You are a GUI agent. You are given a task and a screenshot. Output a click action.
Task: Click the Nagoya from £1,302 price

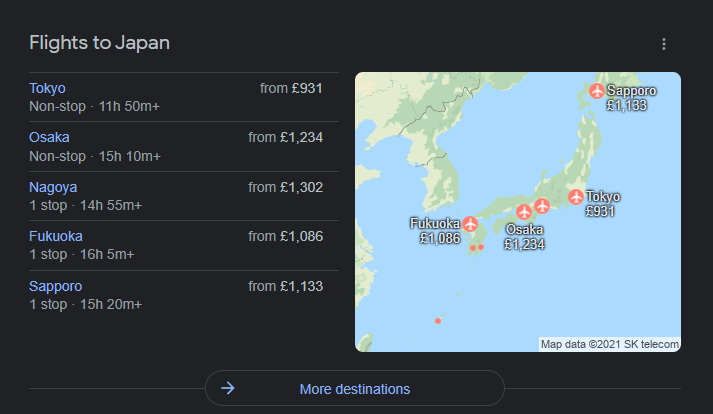285,187
